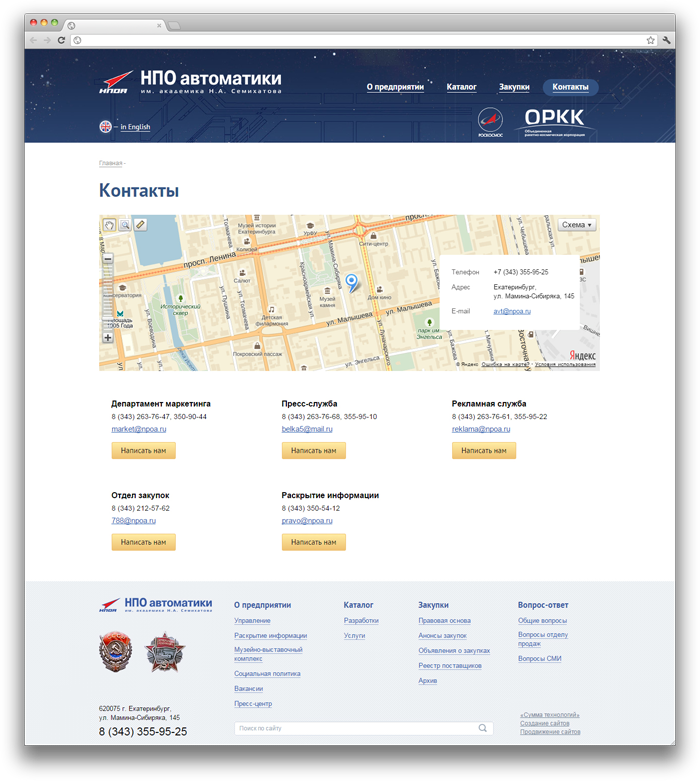Close the current browser tab
The height and width of the screenshot is (781, 700).
coord(159,25)
